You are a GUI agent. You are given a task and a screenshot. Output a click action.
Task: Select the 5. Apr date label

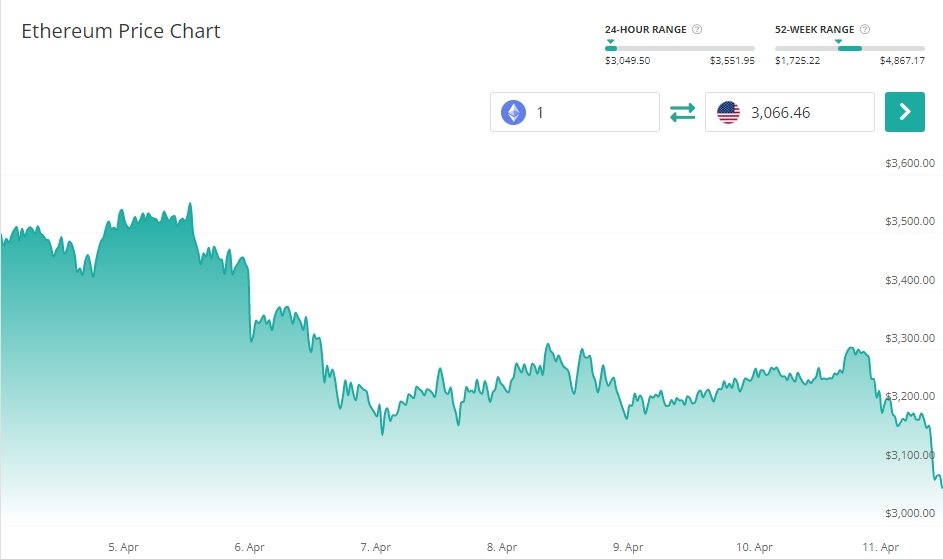(x=123, y=547)
